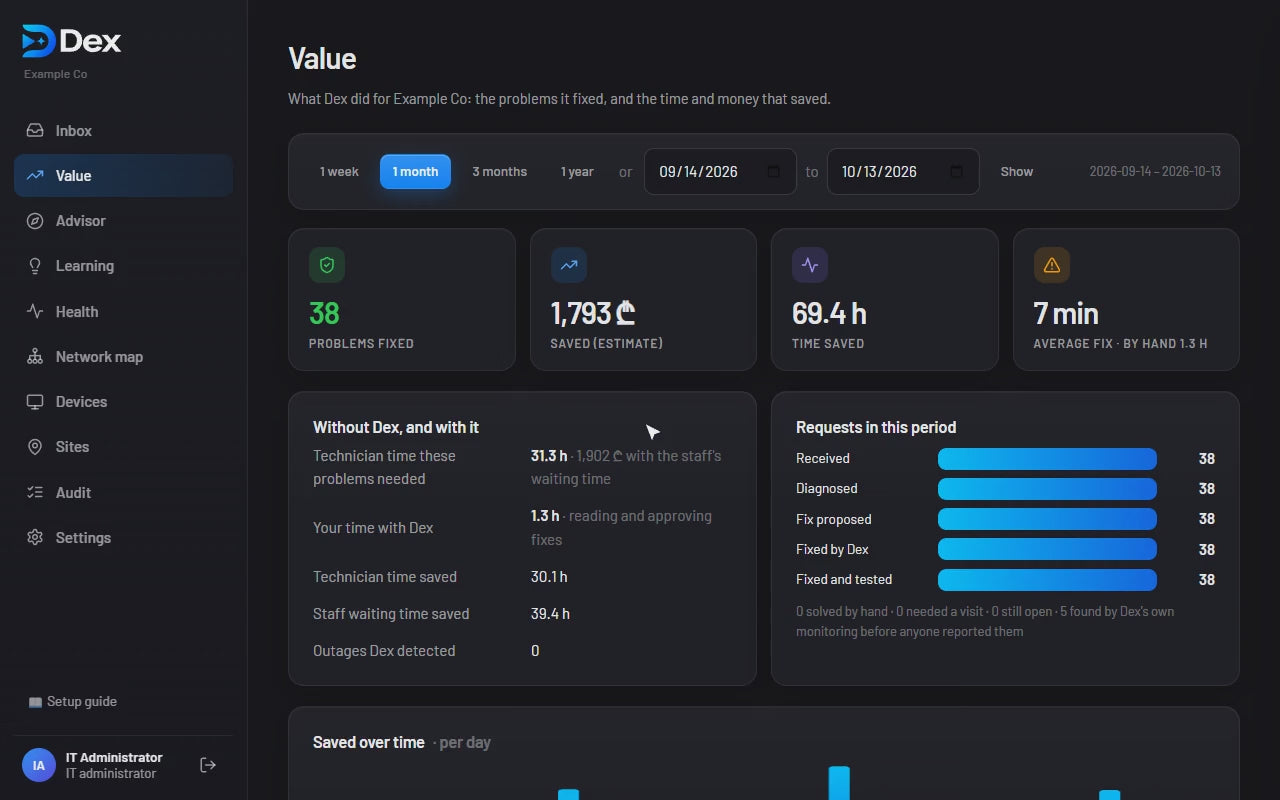
Task: Click the Staff waiting time saved 39.4 h value
Action: pyautogui.click(x=550, y=614)
